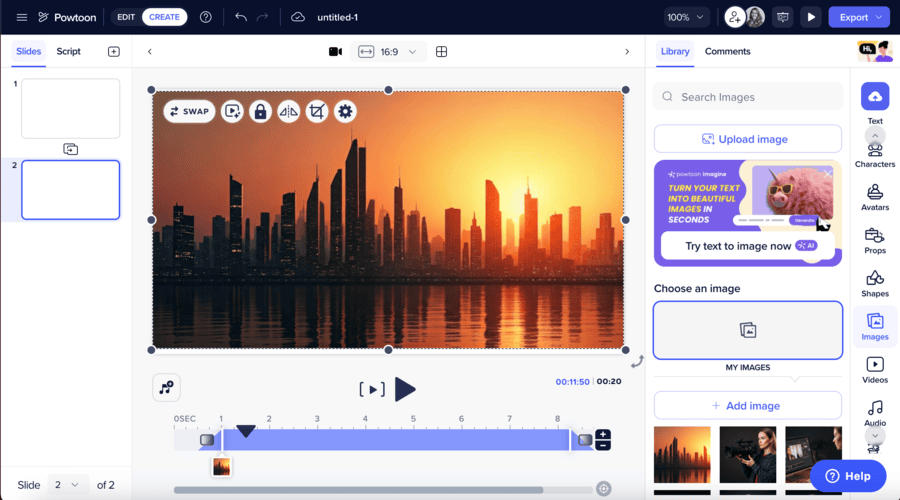Switch to CREATE mode toggle

coord(164,17)
